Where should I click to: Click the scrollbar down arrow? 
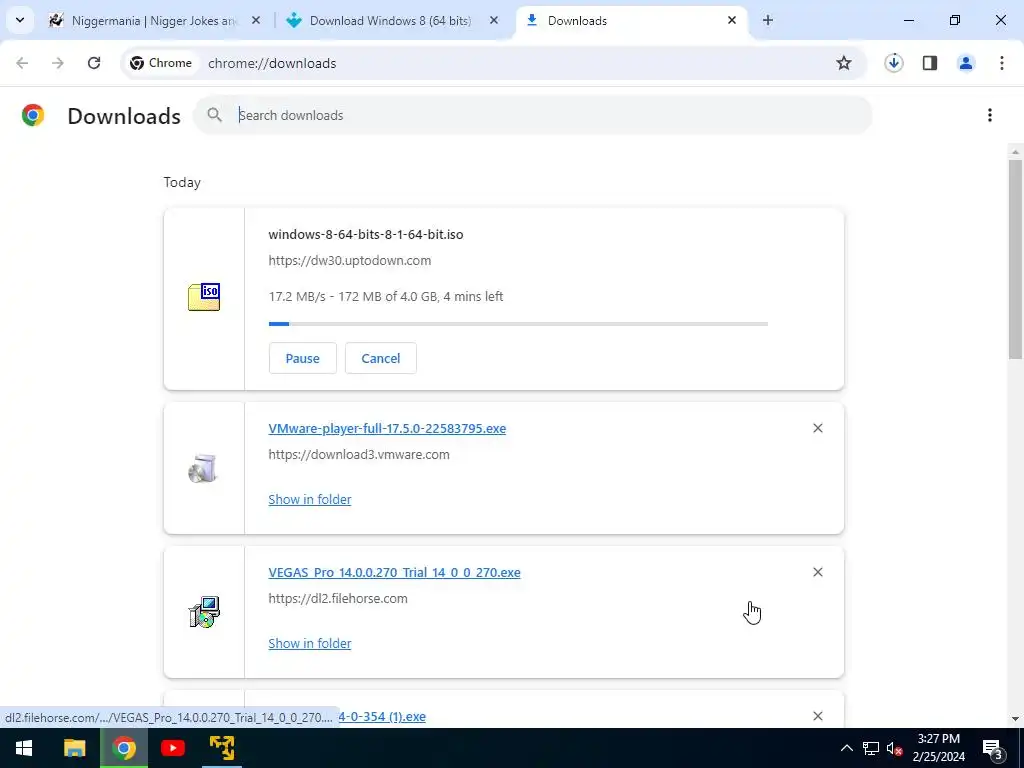coord(1015,719)
